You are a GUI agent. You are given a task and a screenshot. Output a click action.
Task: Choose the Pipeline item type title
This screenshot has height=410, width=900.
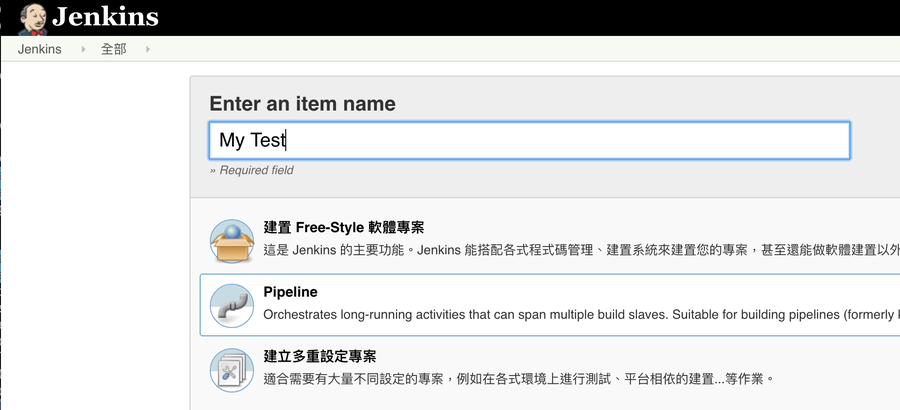click(x=290, y=292)
